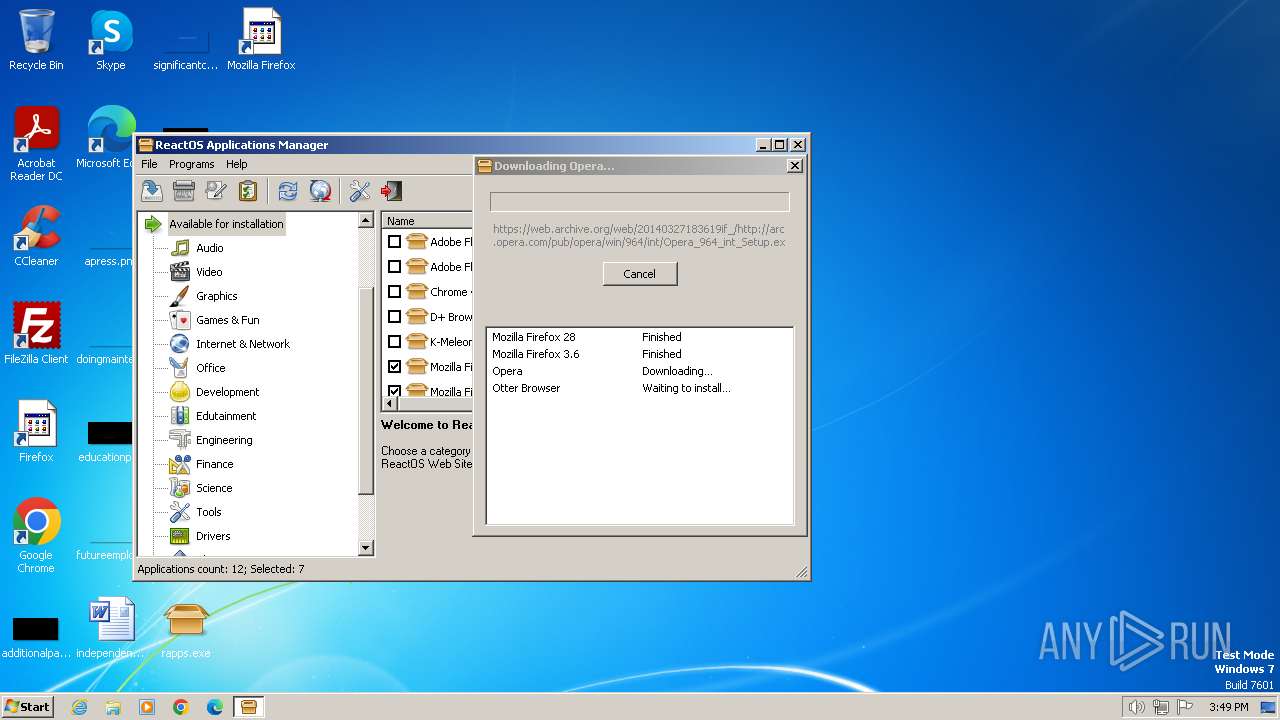Open the File menu
Screen dimensions: 1280x720
(149, 164)
